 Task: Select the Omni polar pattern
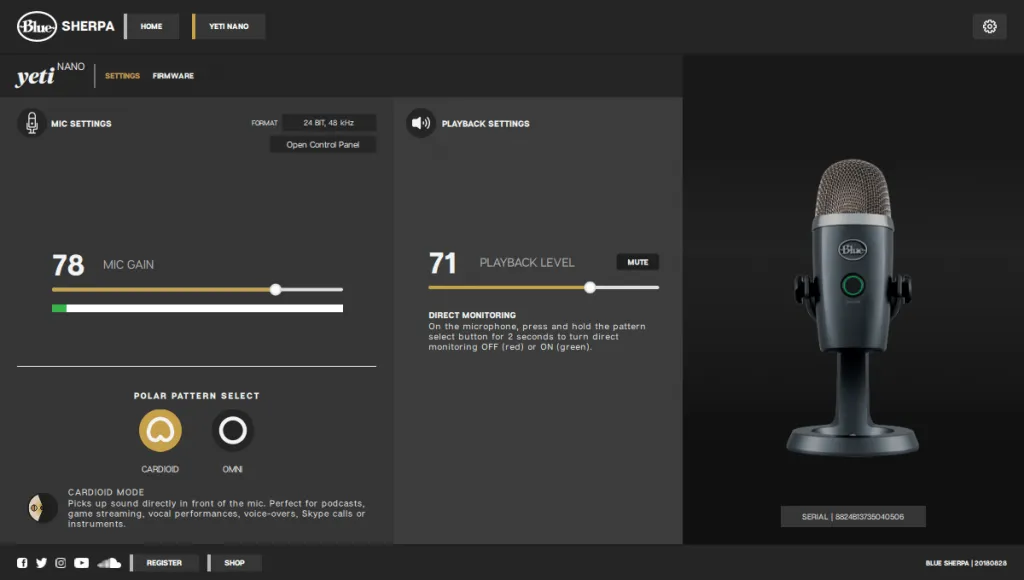click(x=233, y=431)
